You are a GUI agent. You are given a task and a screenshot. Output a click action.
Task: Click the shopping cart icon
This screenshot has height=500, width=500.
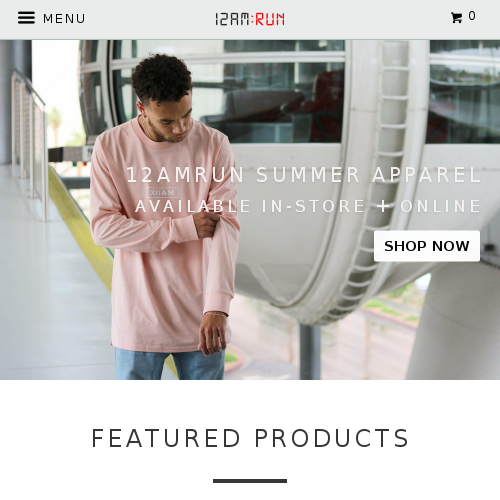[456, 18]
